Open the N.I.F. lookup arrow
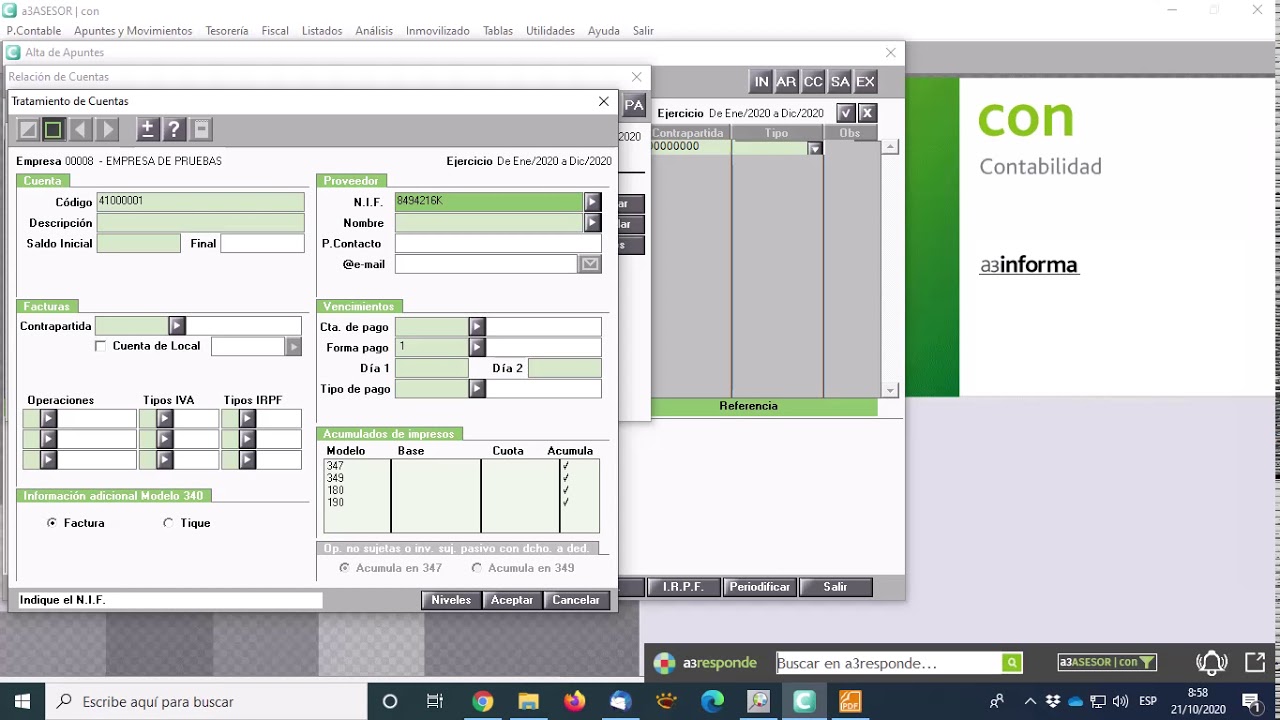The image size is (1280, 720). coord(593,202)
